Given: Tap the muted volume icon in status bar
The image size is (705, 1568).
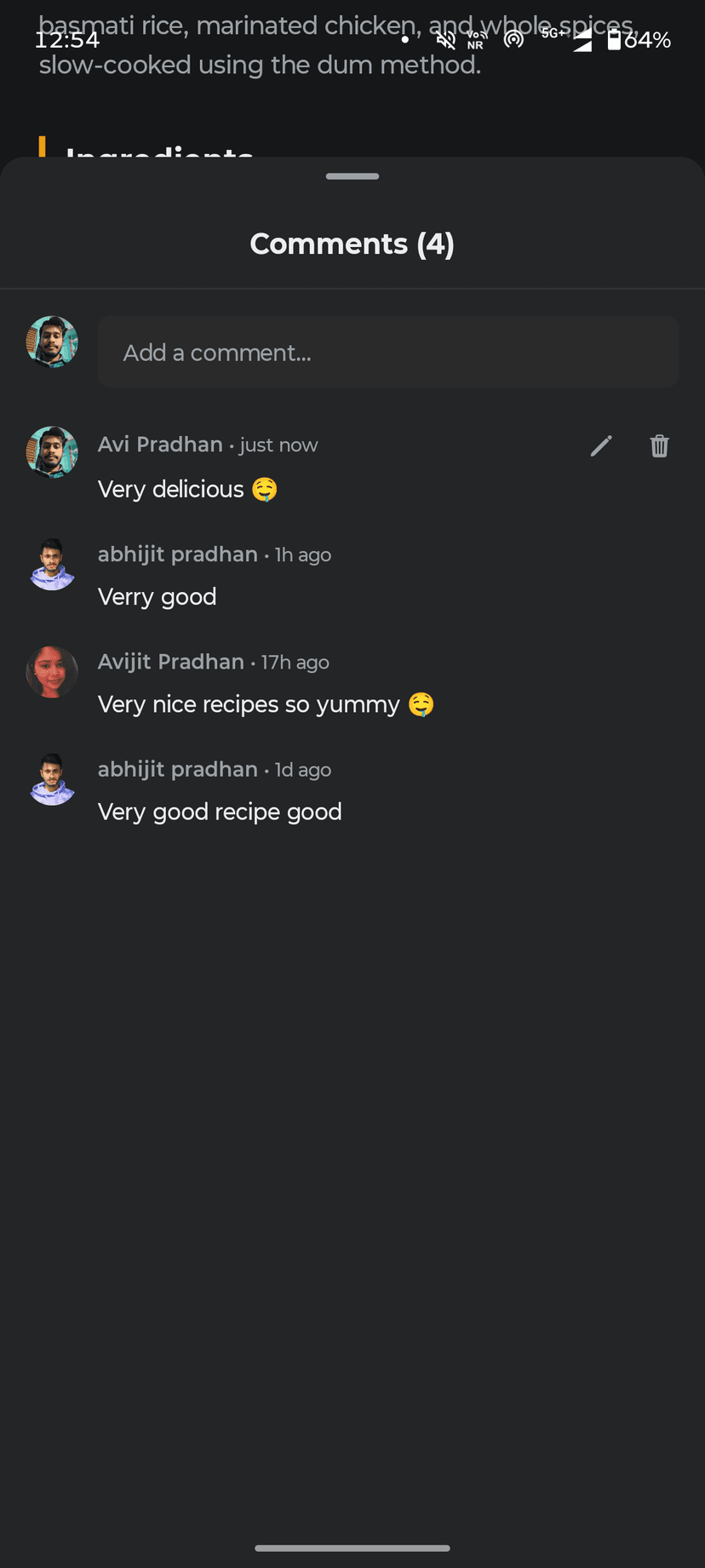Looking at the screenshot, I should (444, 39).
